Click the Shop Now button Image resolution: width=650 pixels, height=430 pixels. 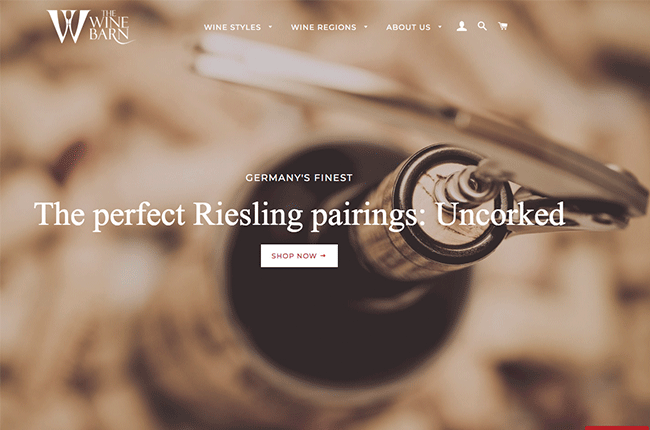point(299,255)
